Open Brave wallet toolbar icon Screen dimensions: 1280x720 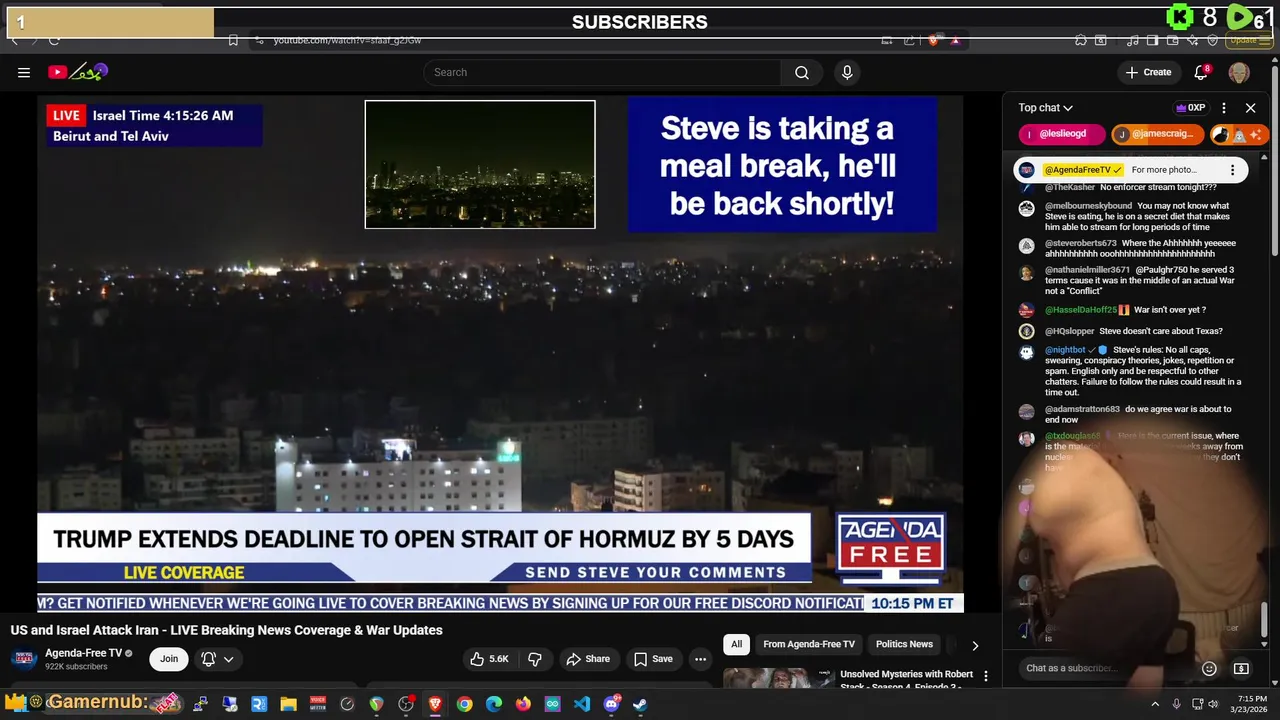[x=1173, y=40]
